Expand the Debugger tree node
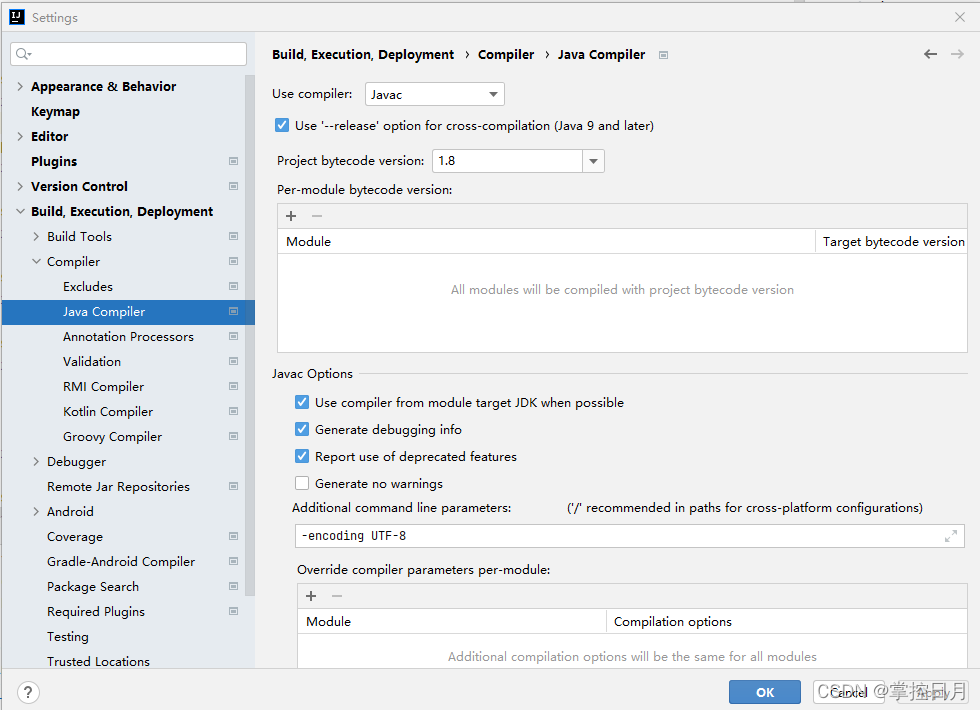Screen dimensions: 980x710 [x=36, y=461]
